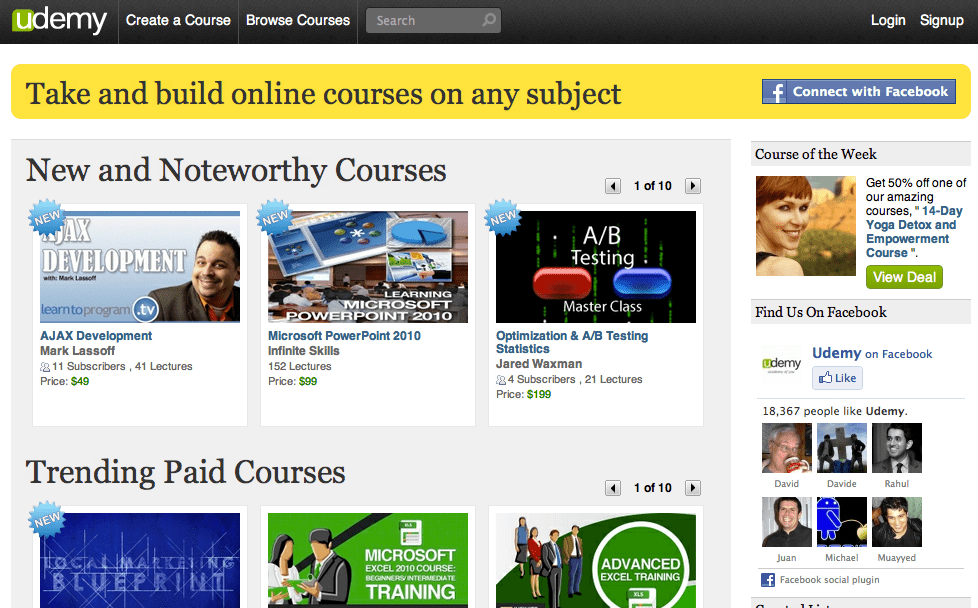
Task: Click the NEW badge on PowerPoint 2010 course
Action: (x=275, y=218)
